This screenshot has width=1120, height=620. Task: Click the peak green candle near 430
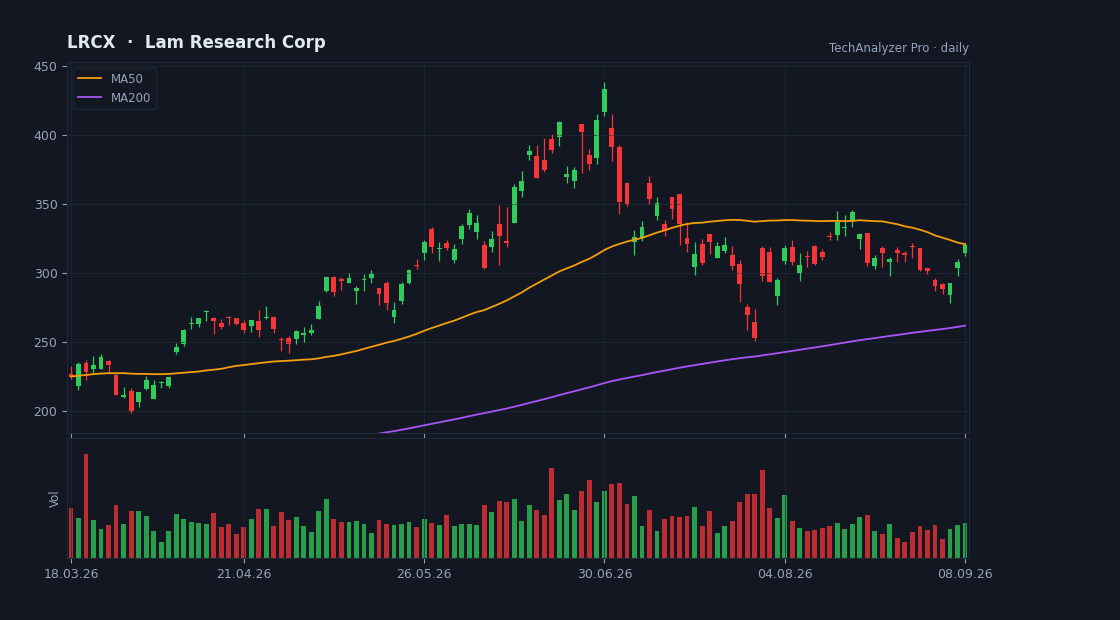604,101
